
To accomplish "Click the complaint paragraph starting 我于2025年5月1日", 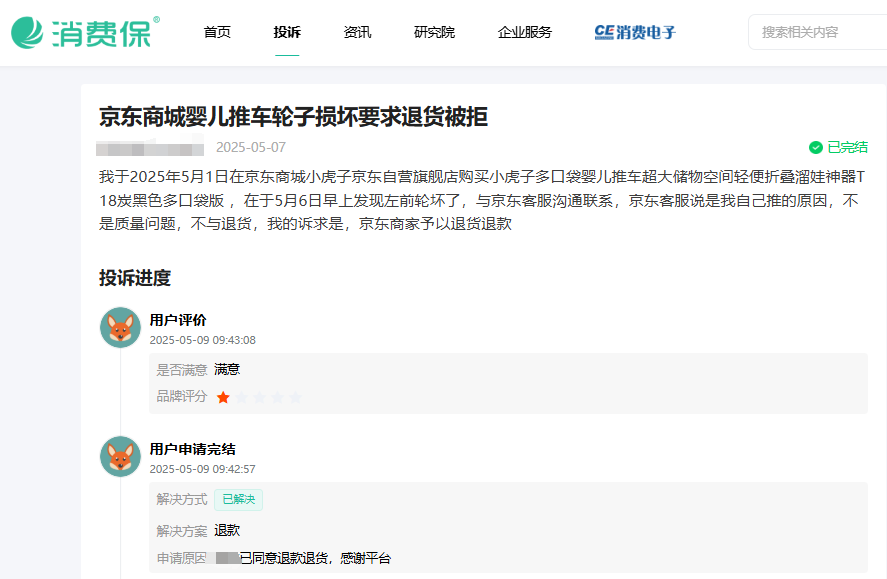I will [x=483, y=200].
